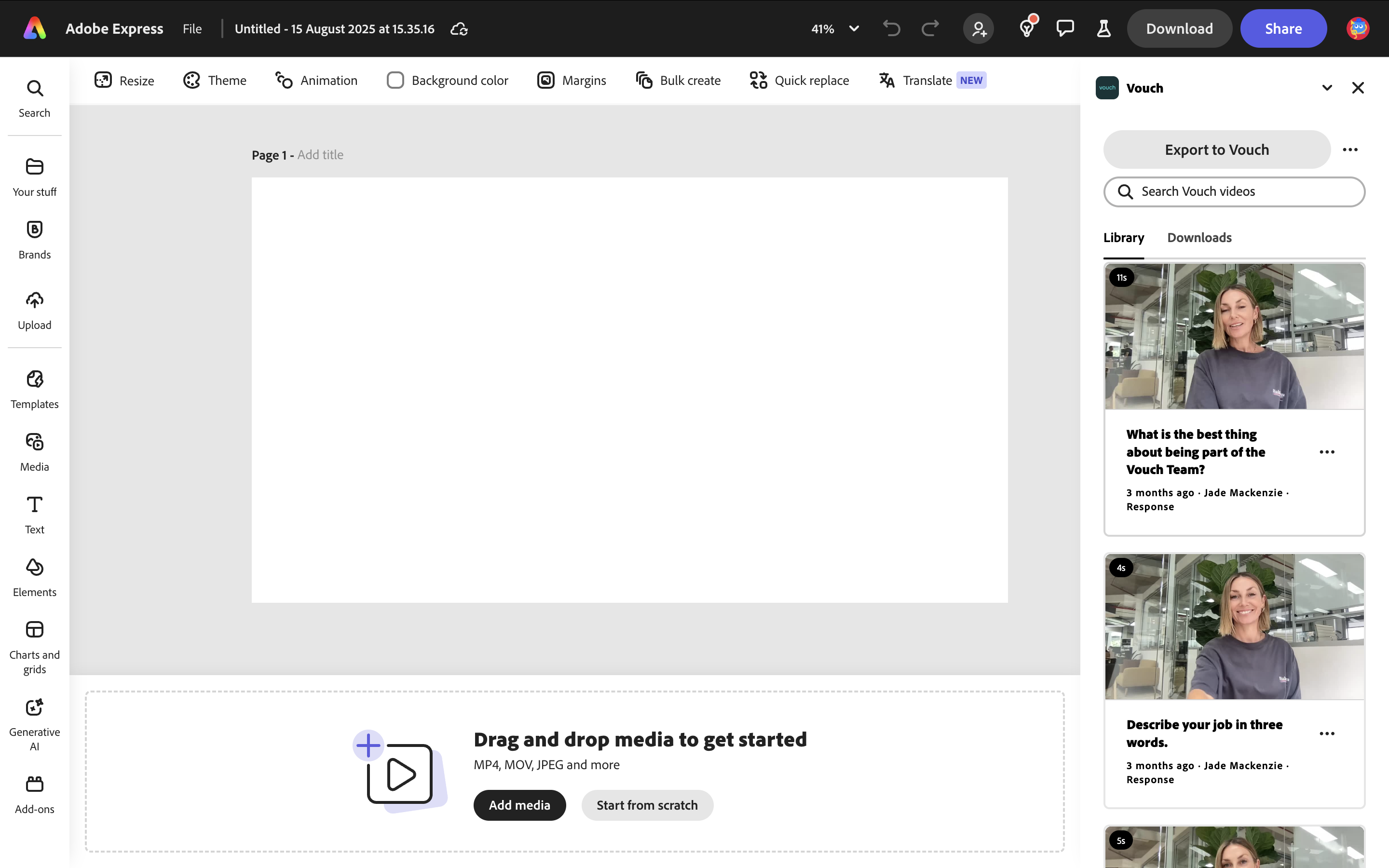Click Resize in the toolbar
Image resolution: width=1389 pixels, height=868 pixels.
point(124,81)
